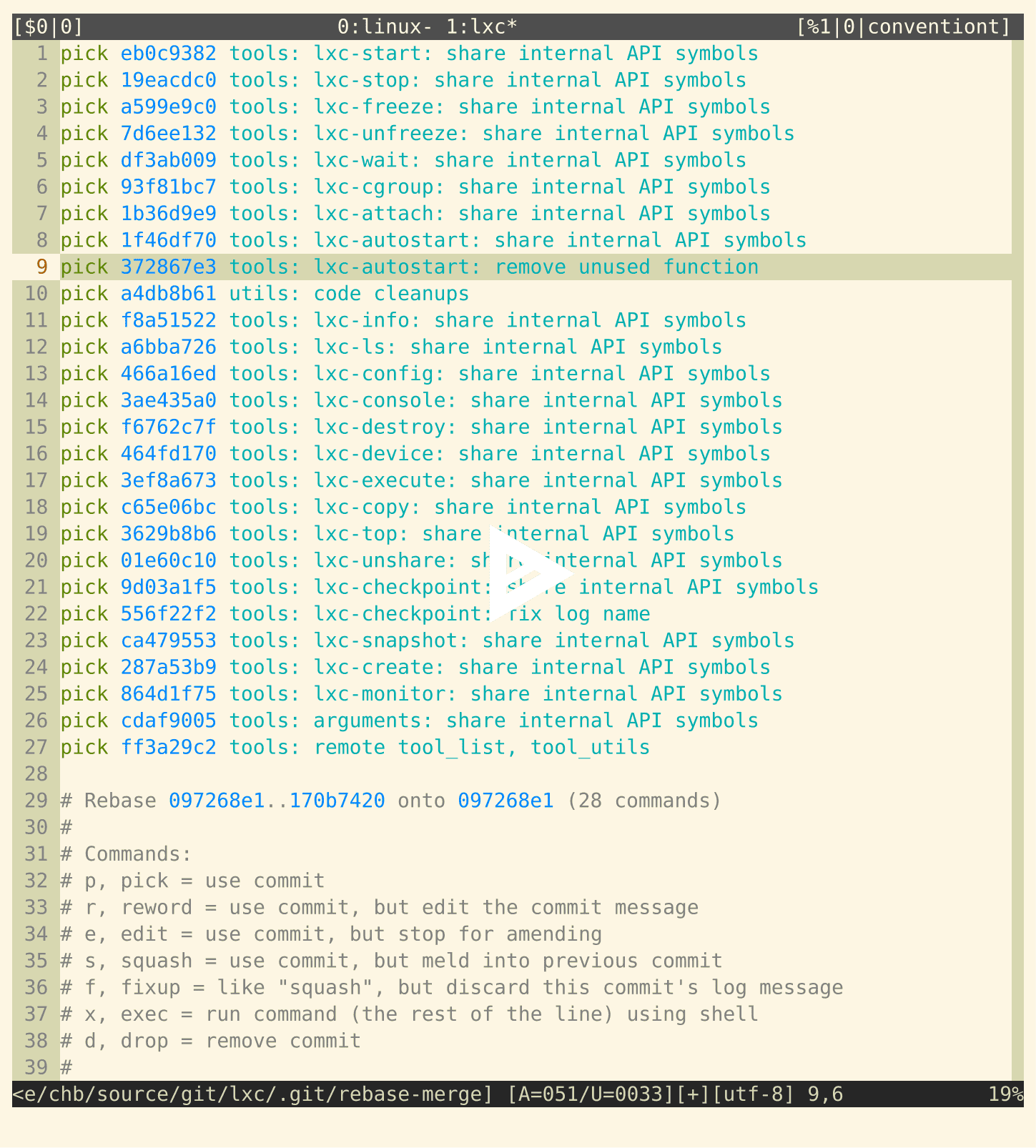Click commit hash 93f81bc7 for lxc-cgroup
The height and width of the screenshot is (1148, 1036).
[168, 187]
